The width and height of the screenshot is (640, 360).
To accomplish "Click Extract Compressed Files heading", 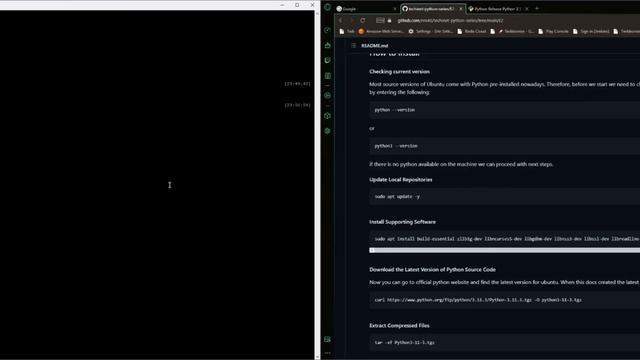I will click(x=399, y=326).
